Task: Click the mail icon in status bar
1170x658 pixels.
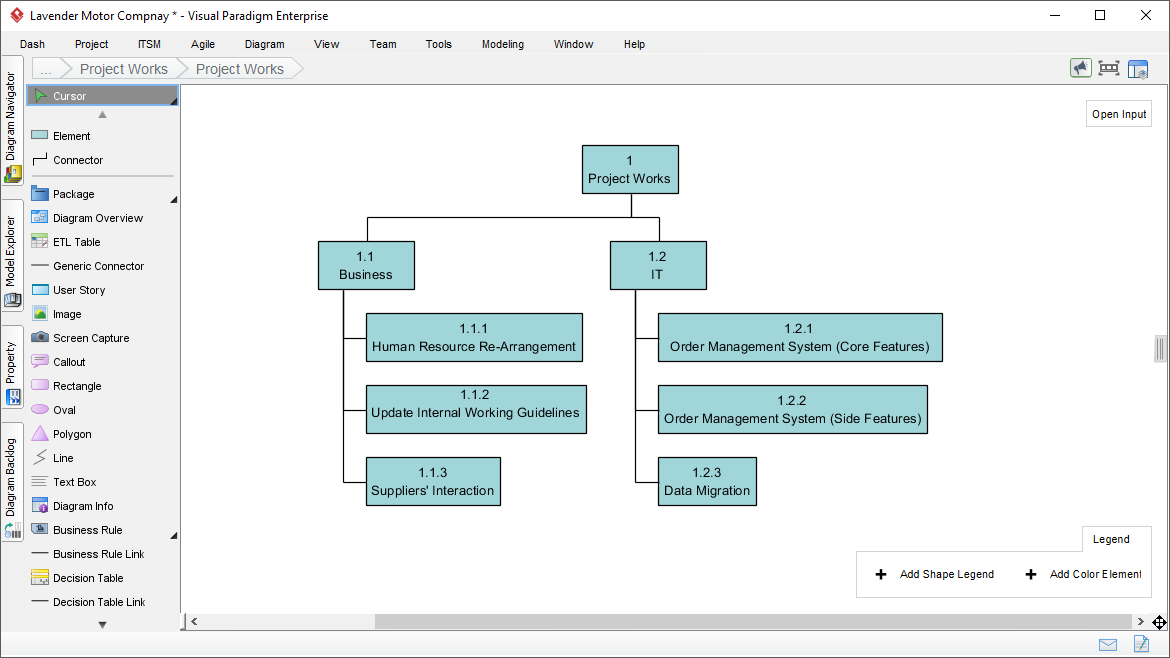Action: [1108, 645]
